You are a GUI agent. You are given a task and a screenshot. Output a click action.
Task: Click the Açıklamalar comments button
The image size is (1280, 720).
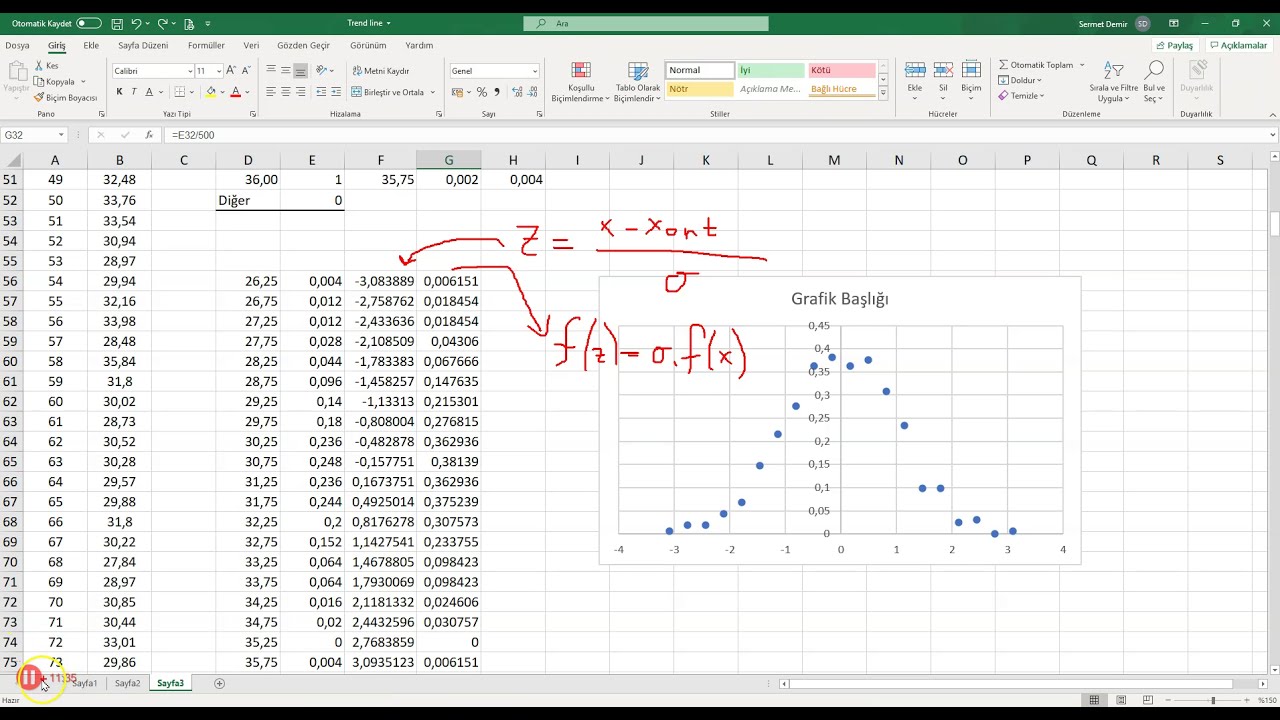click(1237, 45)
